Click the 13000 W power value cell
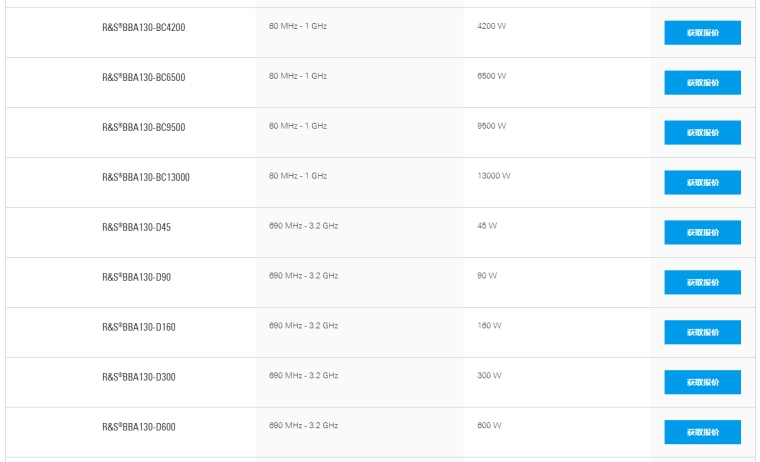This screenshot has height=462, width=760. pos(494,176)
